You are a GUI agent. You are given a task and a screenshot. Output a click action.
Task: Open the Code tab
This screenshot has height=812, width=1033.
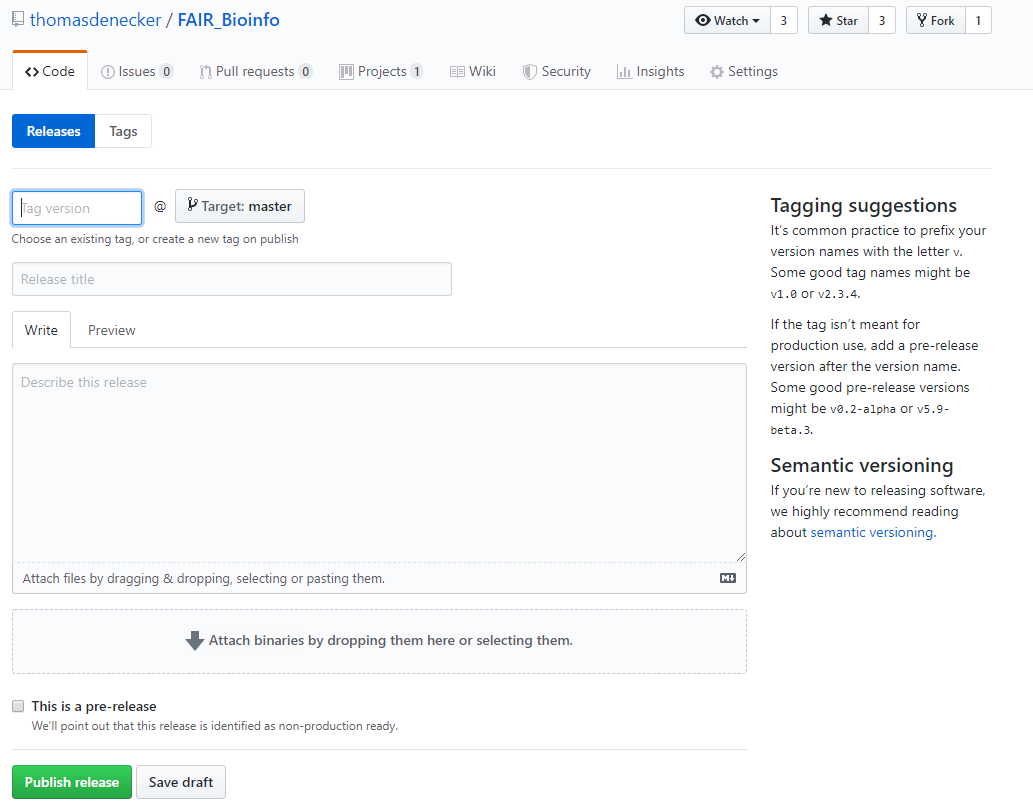(50, 71)
